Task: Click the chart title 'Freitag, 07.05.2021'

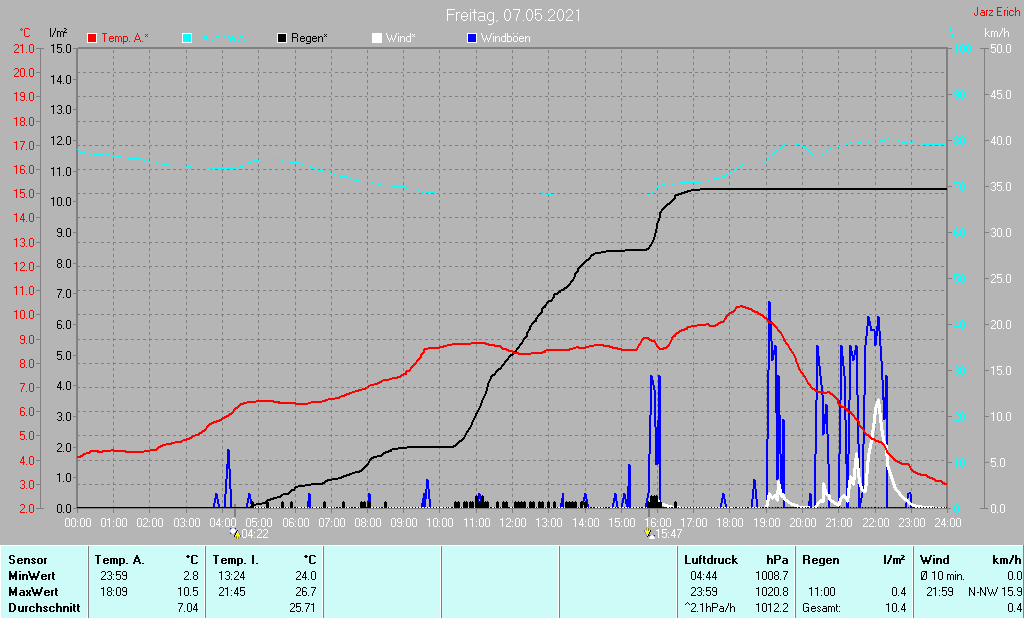Action: click(x=513, y=15)
